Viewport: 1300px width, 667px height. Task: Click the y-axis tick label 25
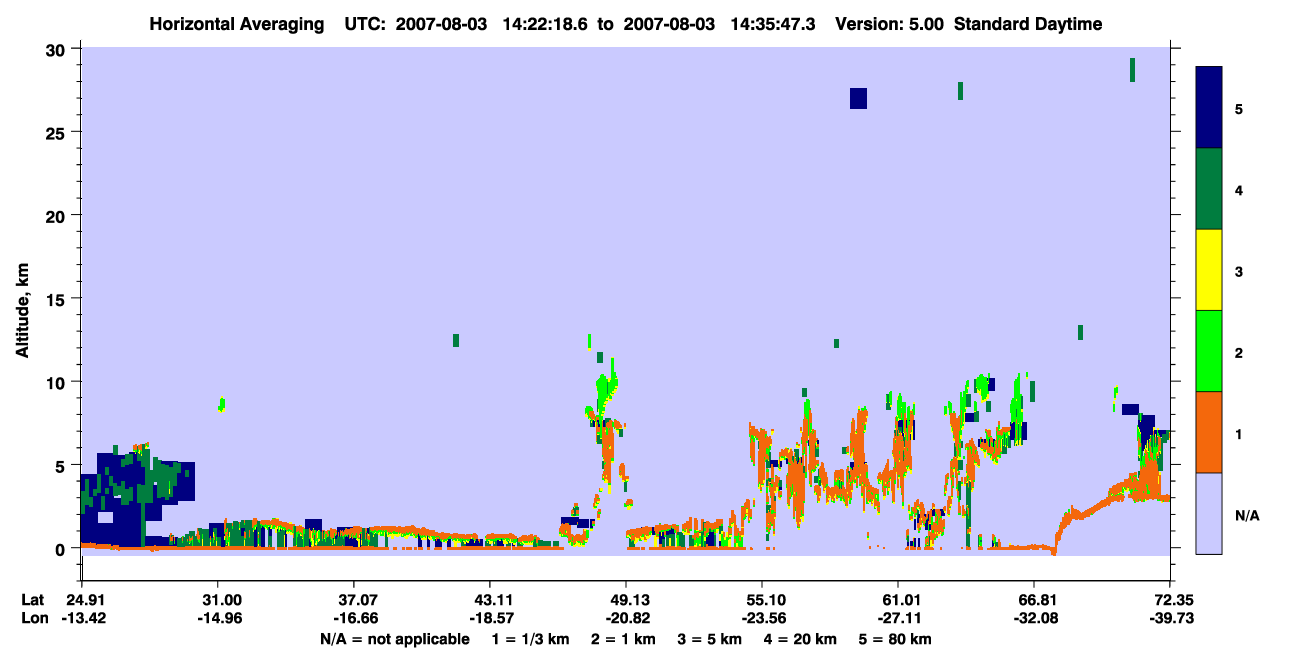coord(57,132)
